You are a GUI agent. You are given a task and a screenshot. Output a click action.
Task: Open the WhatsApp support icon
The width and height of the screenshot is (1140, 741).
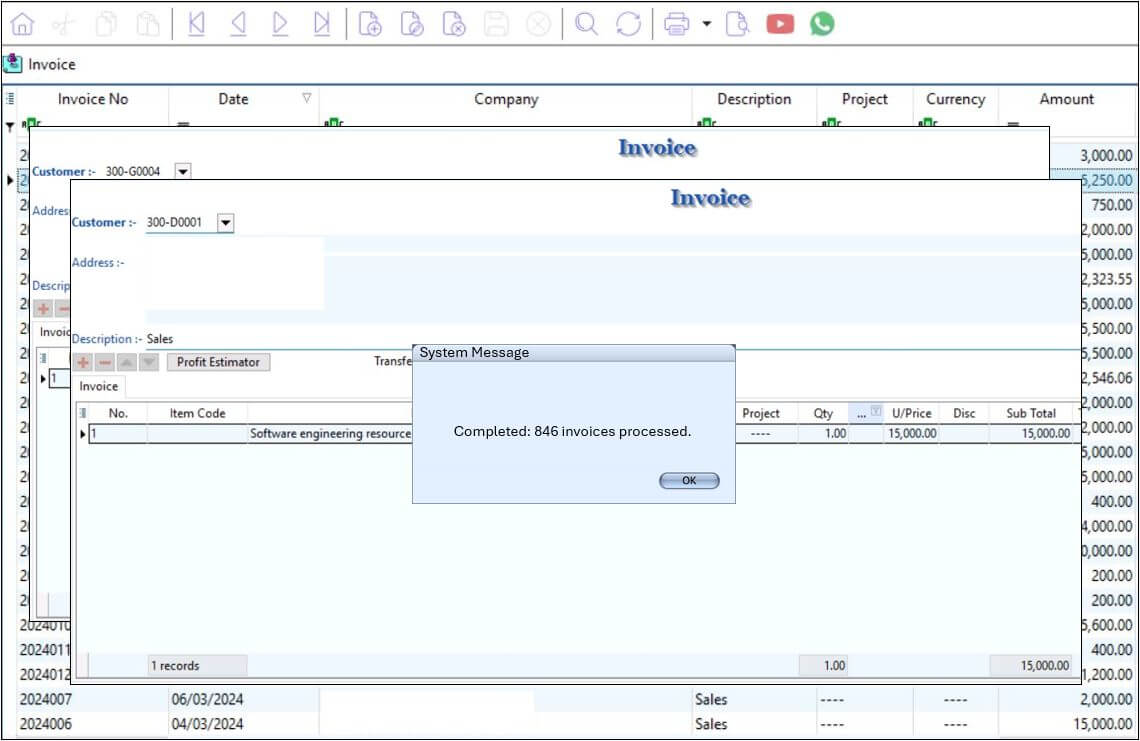[x=822, y=24]
